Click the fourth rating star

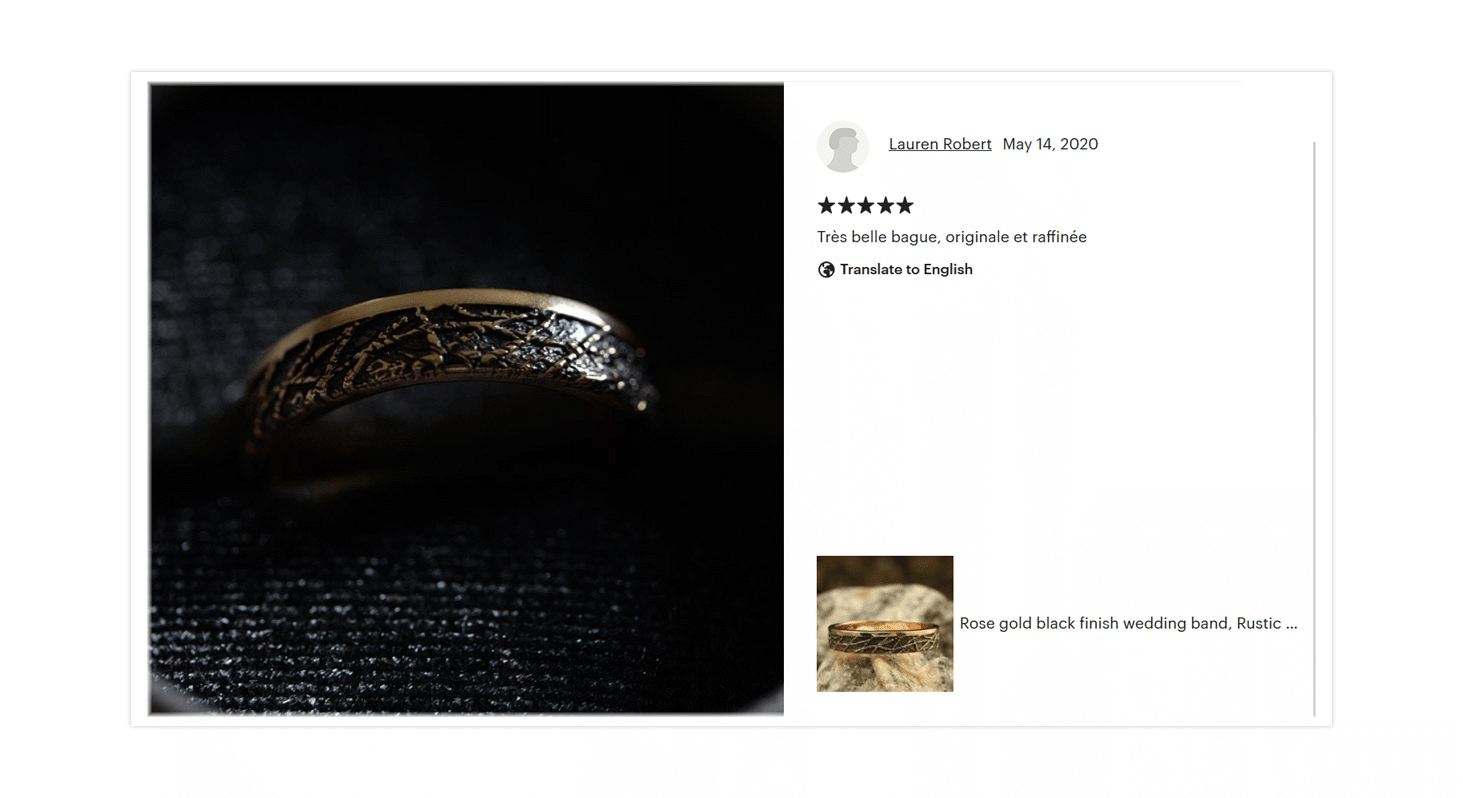885,205
